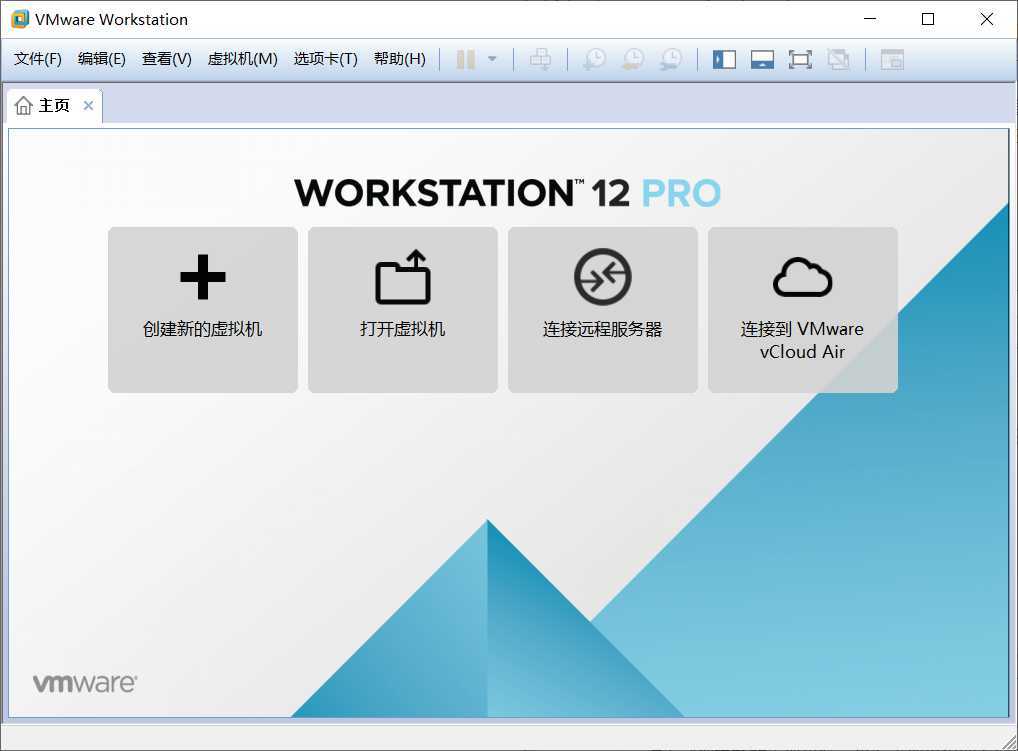Click the take snapshot toolbar icon

tap(594, 60)
